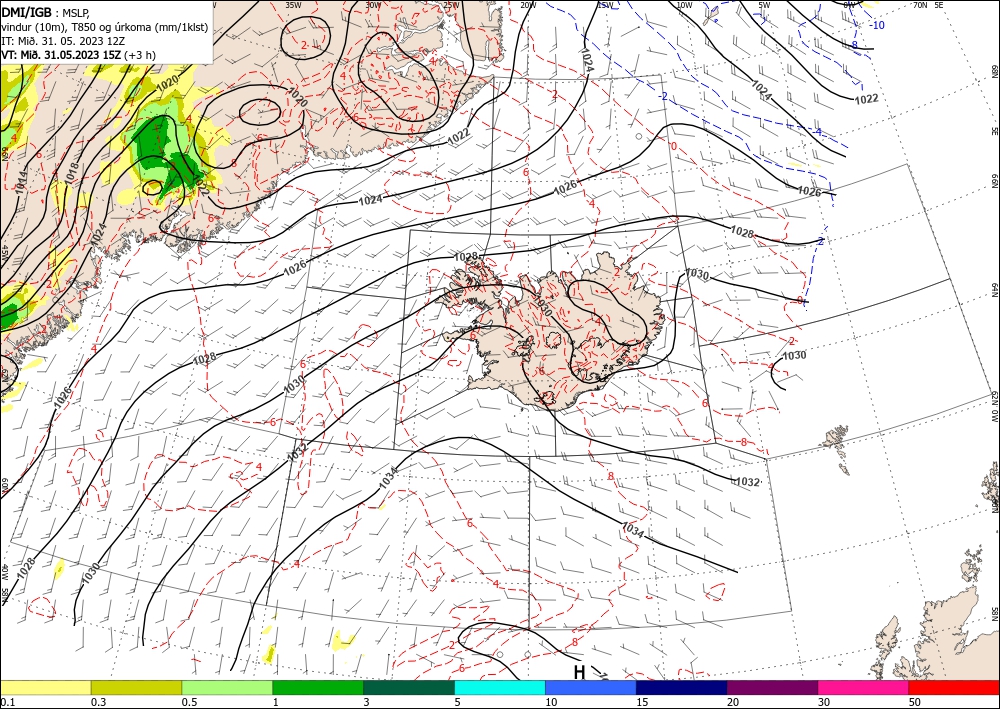The height and width of the screenshot is (709, 1000).
Task: Click the legend value "0.5"
Action: click(x=188, y=702)
